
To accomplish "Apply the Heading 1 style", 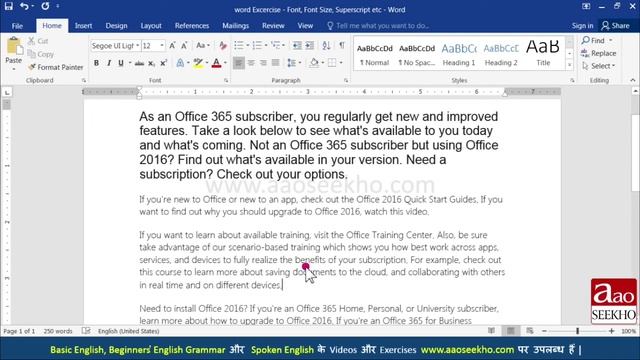I will (459, 54).
